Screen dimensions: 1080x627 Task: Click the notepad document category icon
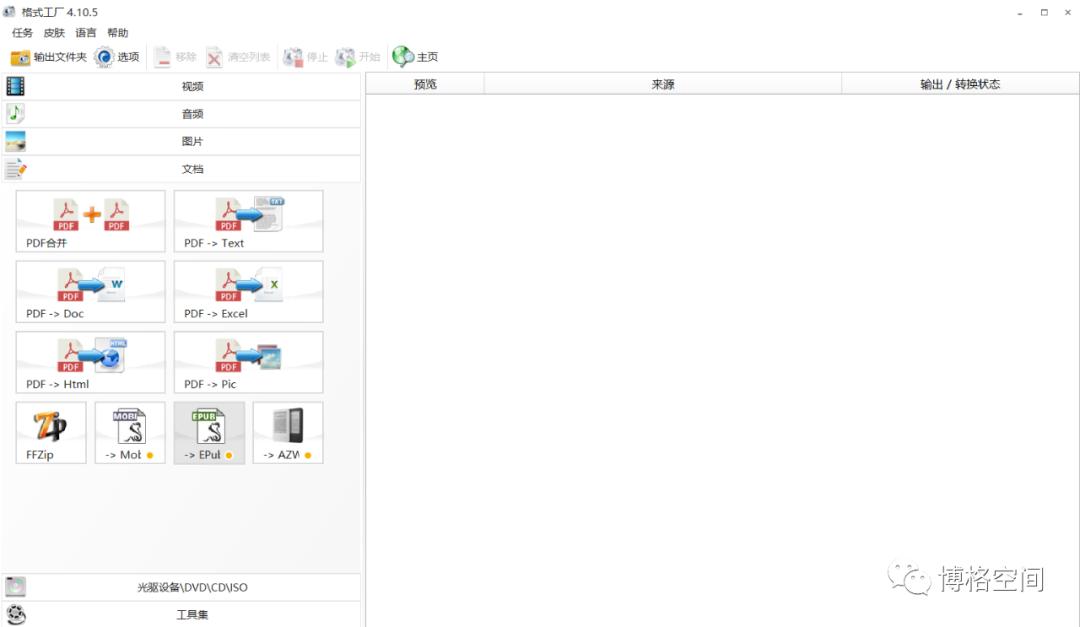[15, 169]
